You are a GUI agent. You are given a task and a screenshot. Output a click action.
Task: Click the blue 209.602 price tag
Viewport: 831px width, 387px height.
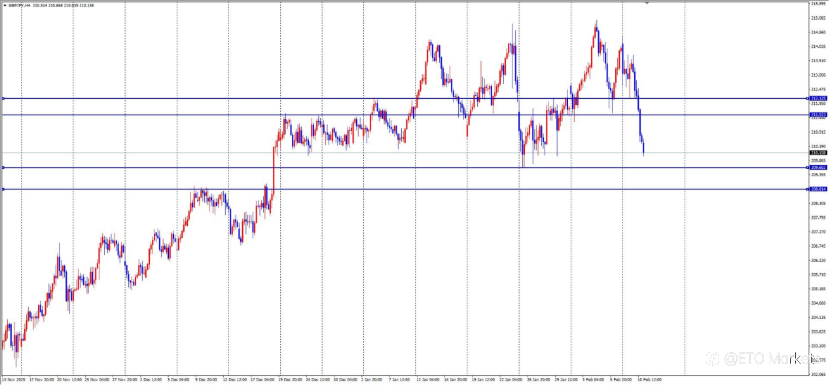(x=818, y=168)
